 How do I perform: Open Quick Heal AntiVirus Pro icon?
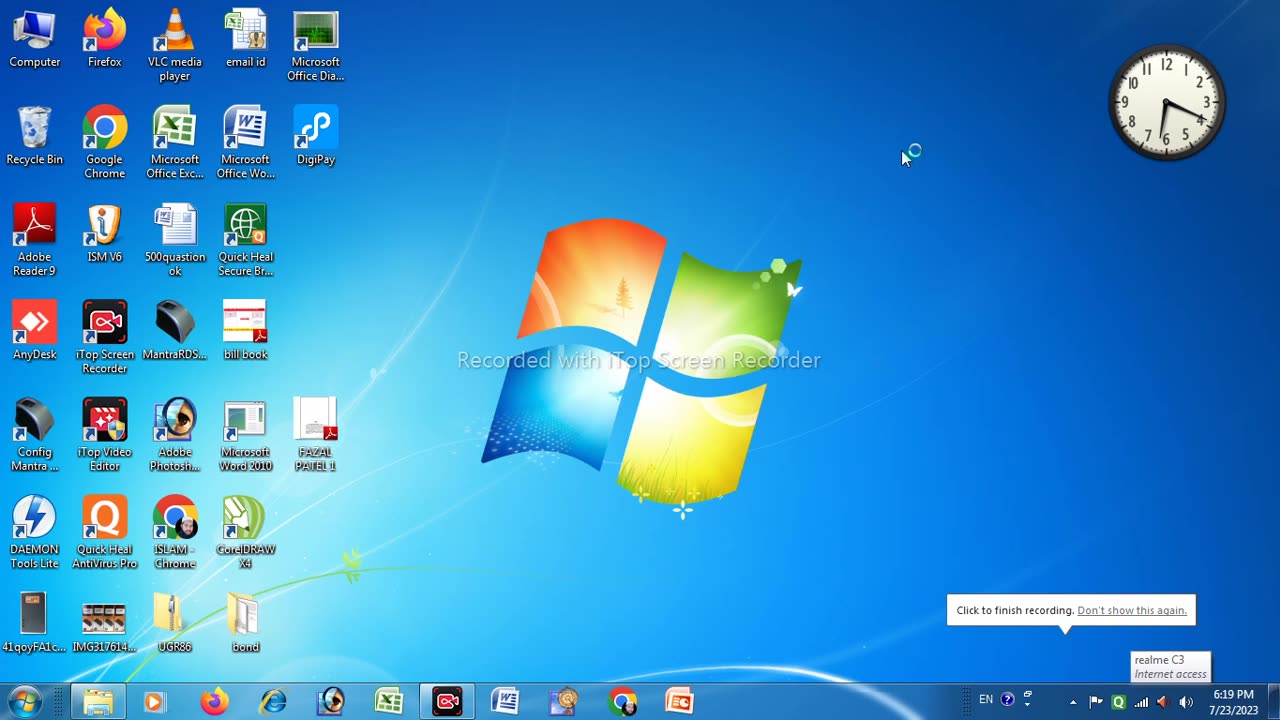click(x=104, y=533)
